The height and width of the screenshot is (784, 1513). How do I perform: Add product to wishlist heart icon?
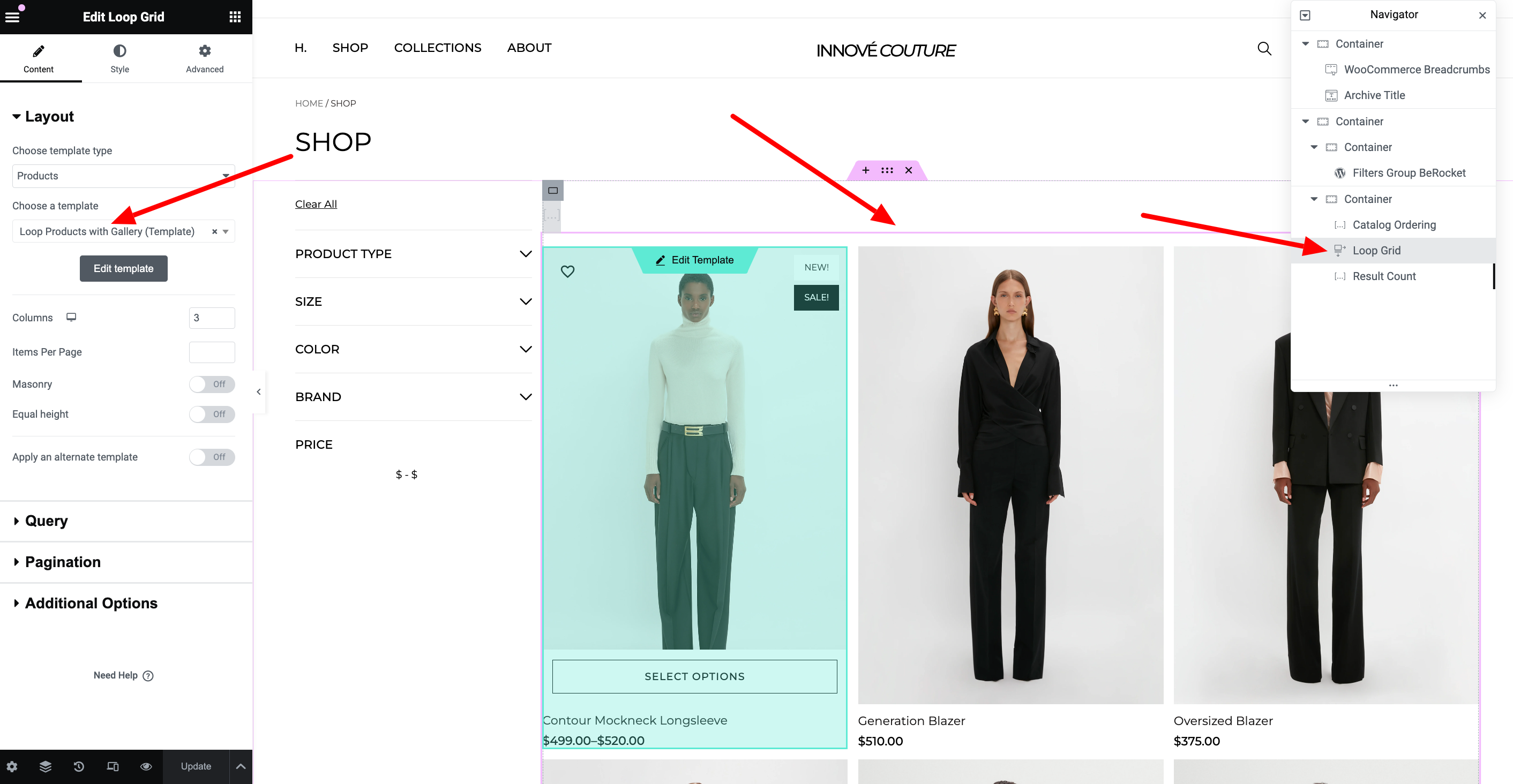[x=567, y=272]
